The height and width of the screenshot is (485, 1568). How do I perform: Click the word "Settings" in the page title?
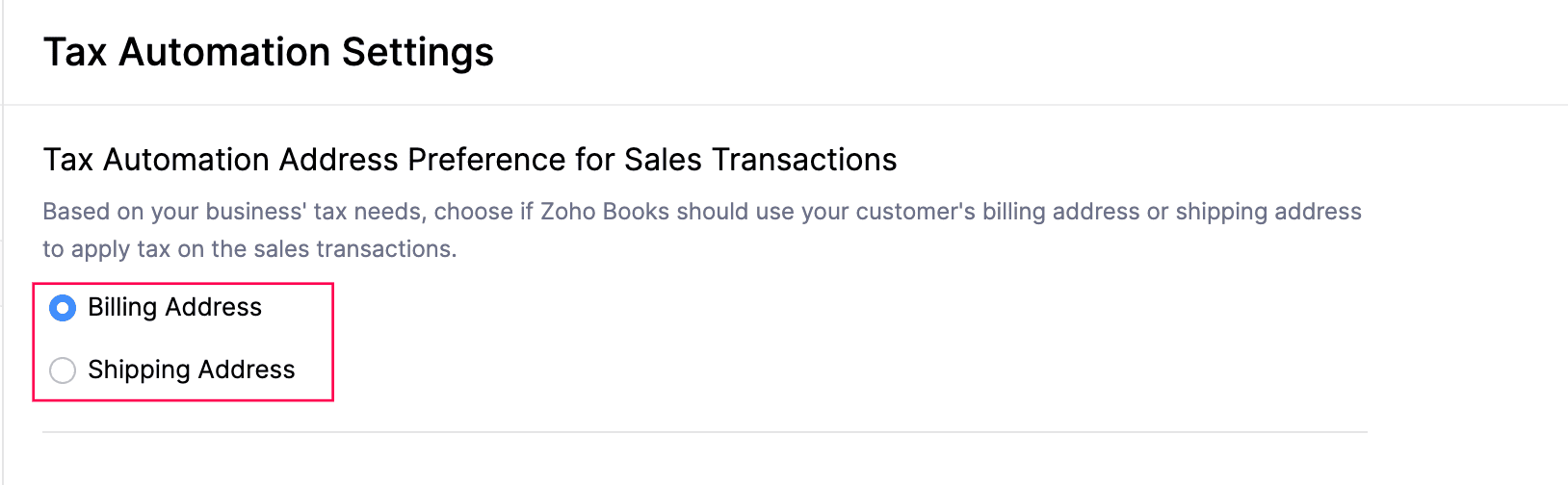pyautogui.click(x=417, y=52)
